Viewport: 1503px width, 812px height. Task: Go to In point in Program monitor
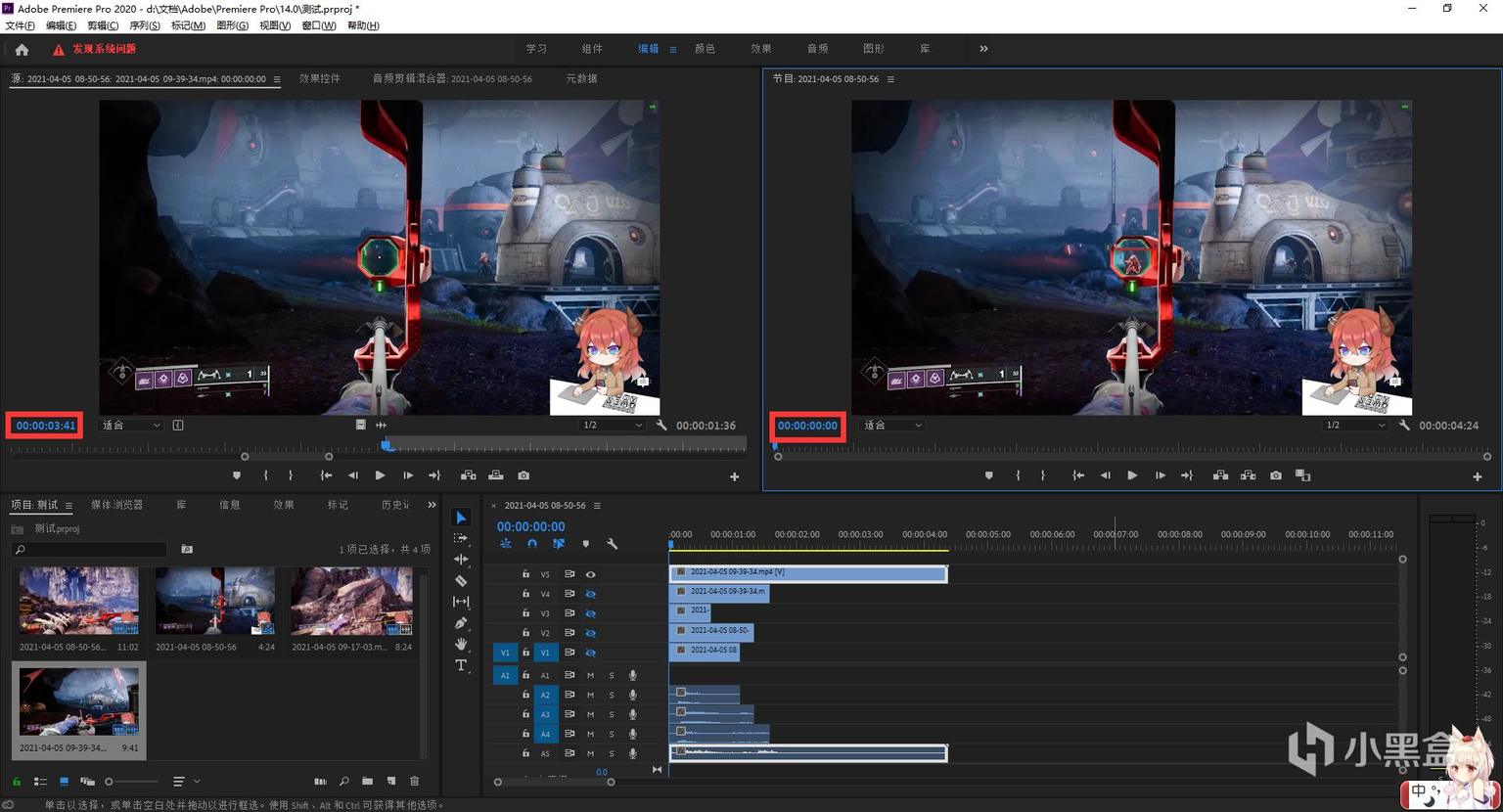tap(1077, 475)
